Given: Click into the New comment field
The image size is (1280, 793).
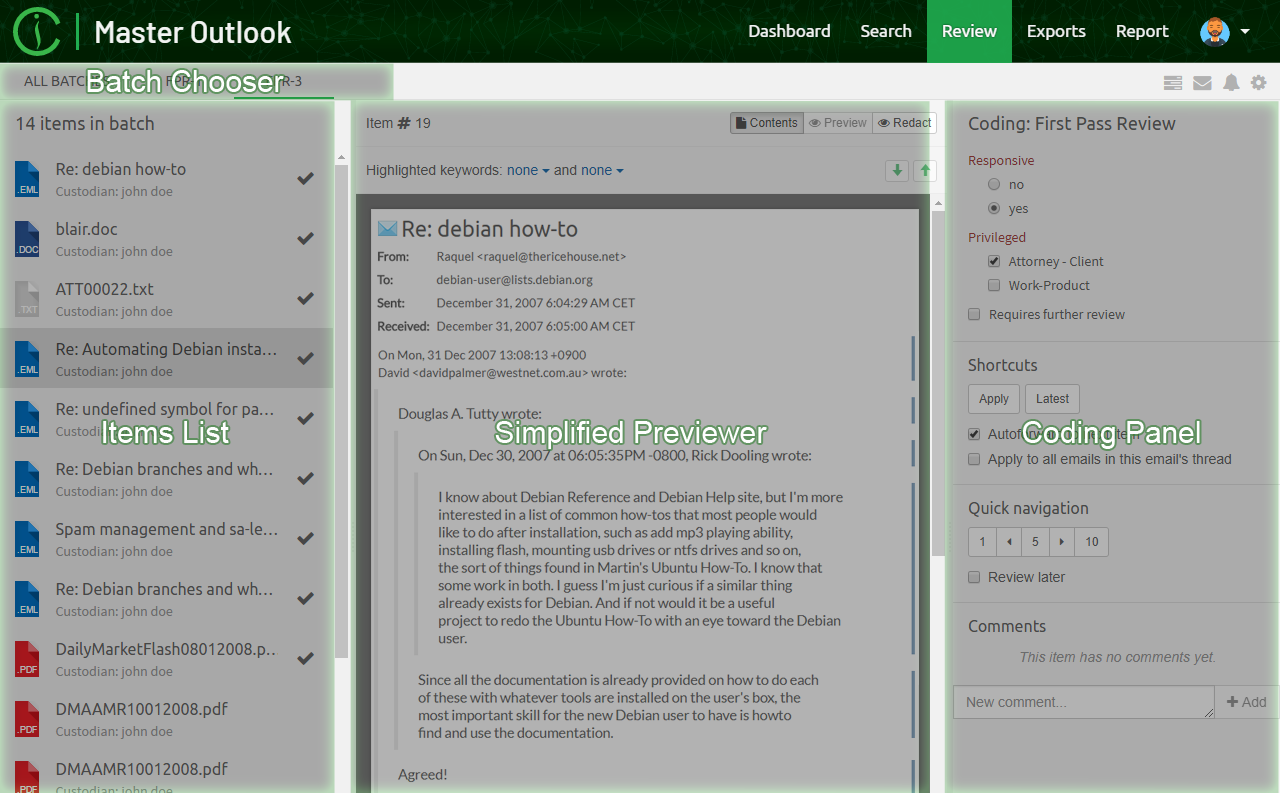Looking at the screenshot, I should coord(1082,702).
